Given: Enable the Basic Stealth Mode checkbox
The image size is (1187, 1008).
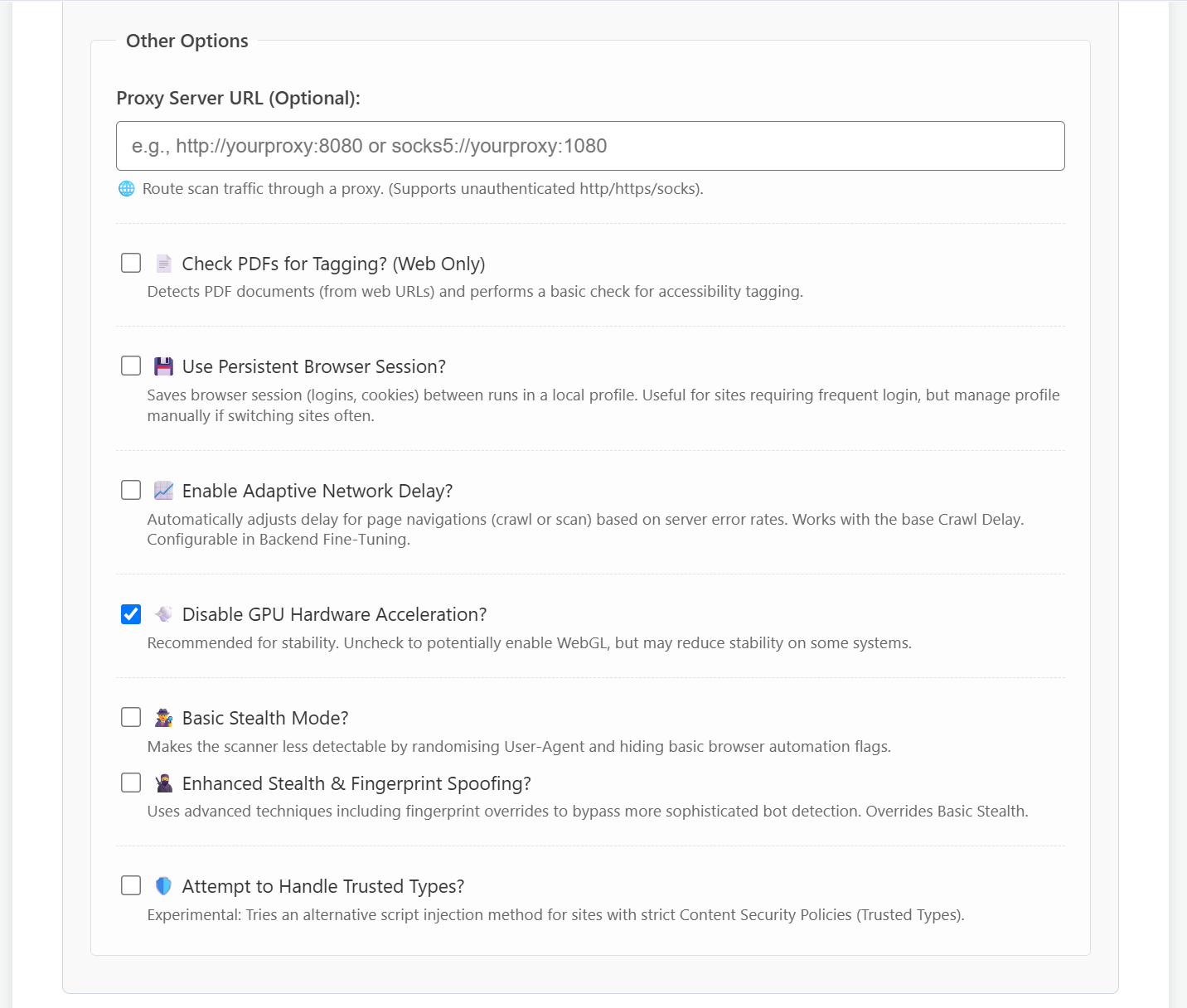Looking at the screenshot, I should tap(131, 717).
